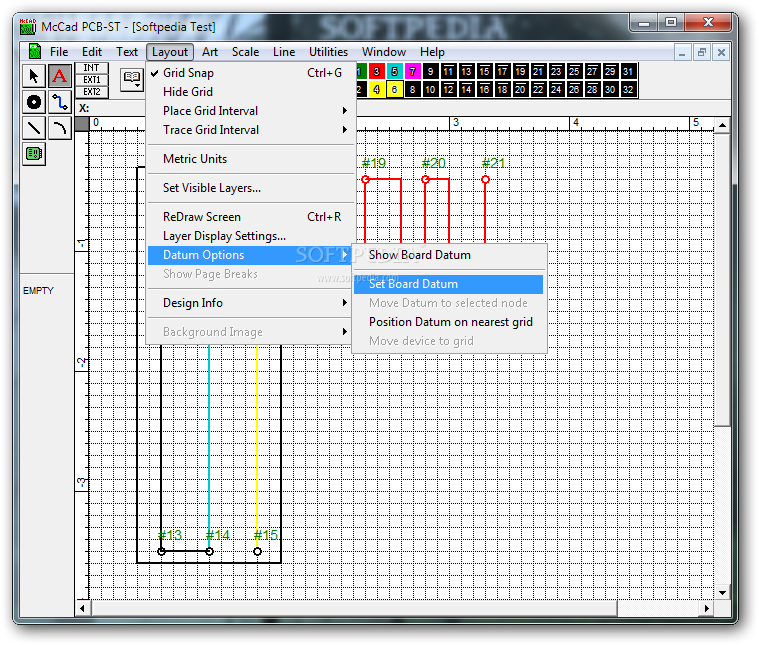Viewport: 759px width, 645px height.
Task: Select yellow layer 4 swatch
Action: (x=377, y=90)
